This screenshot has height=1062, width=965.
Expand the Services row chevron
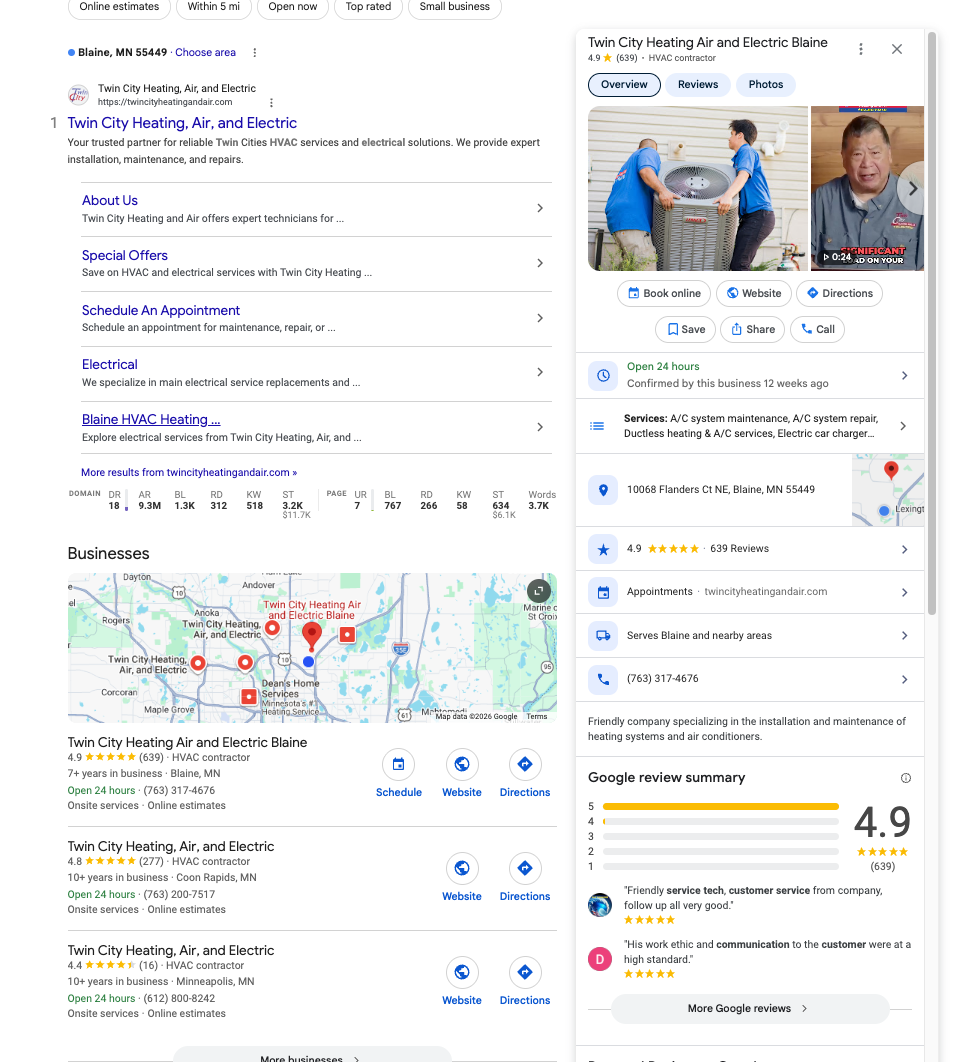(903, 426)
